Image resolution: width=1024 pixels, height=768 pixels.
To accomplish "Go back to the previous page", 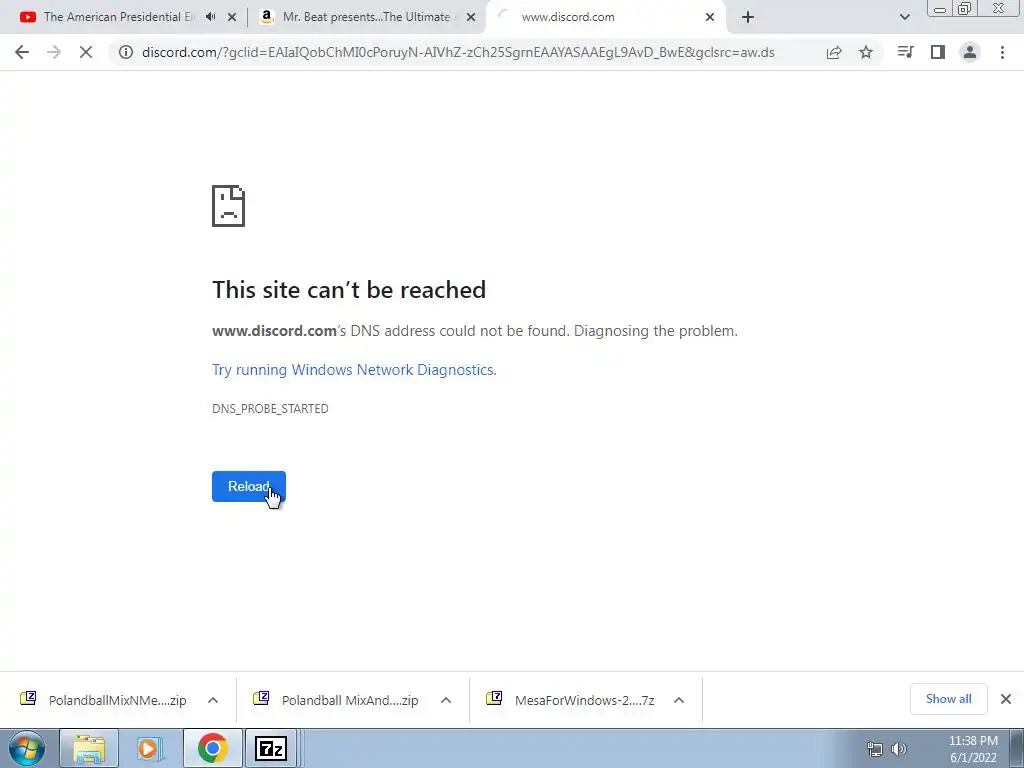I will coord(22,52).
